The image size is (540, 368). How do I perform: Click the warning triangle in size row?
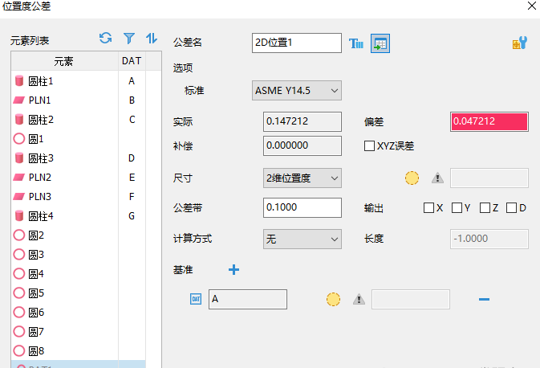coord(437,178)
